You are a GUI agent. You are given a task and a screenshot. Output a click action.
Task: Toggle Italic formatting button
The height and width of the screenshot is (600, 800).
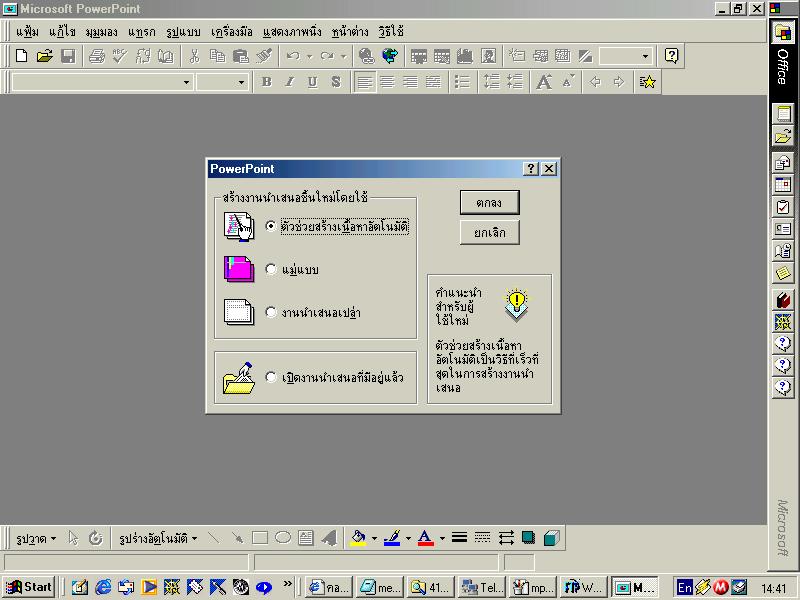(x=289, y=82)
